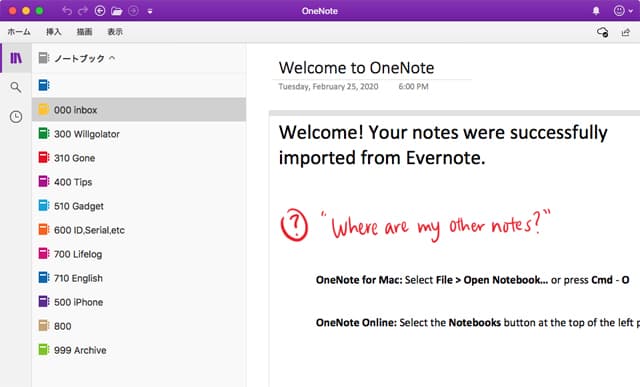Image resolution: width=640 pixels, height=387 pixels.
Task: Open the 500 iPhone notebook
Action: [x=139, y=302]
